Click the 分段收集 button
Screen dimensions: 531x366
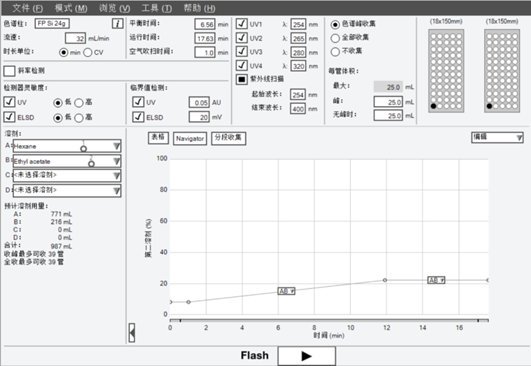[228, 138]
